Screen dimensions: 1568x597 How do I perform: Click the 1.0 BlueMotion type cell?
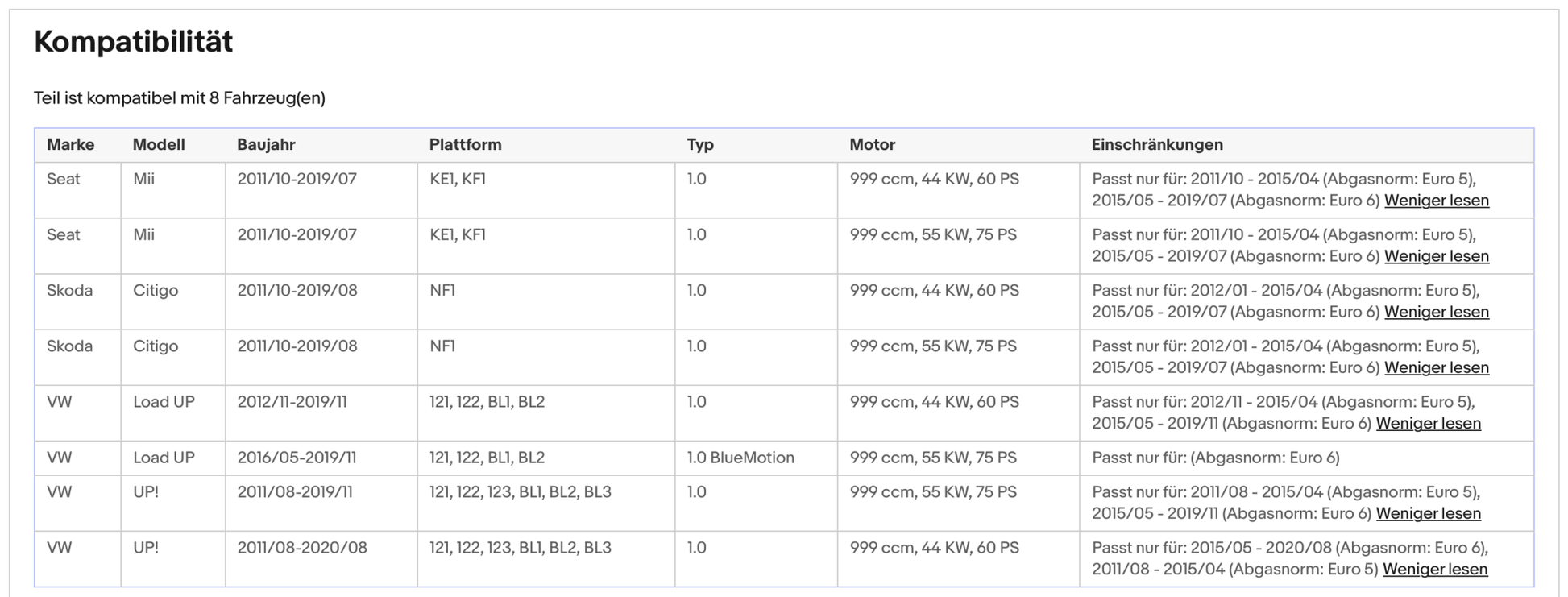(740, 458)
